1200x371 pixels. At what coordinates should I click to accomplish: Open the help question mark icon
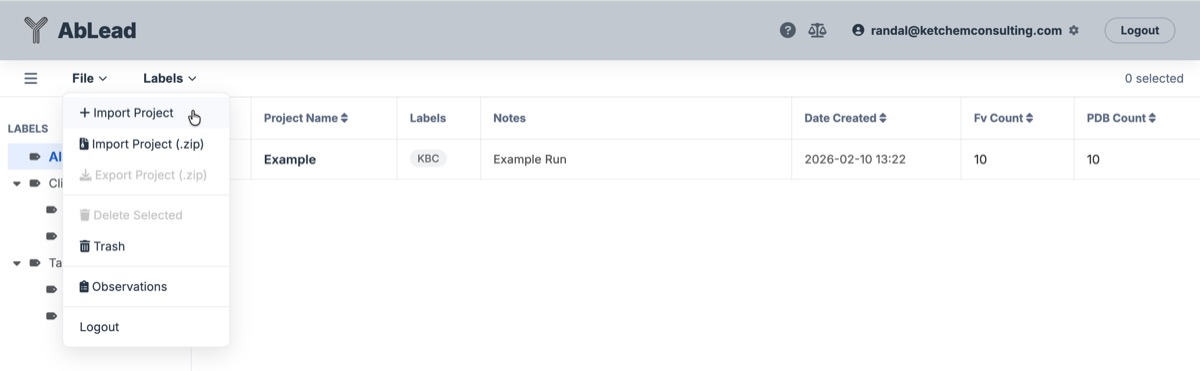[x=788, y=30]
